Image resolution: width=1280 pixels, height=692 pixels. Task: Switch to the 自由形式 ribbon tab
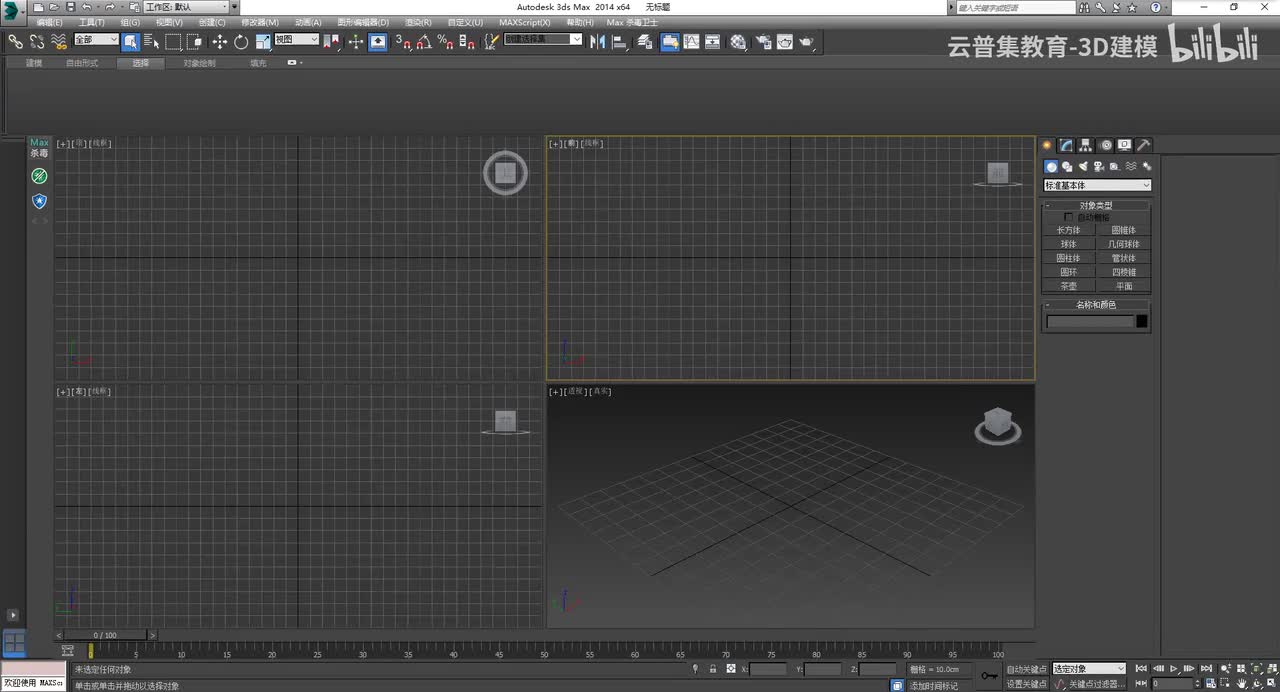tap(82, 63)
